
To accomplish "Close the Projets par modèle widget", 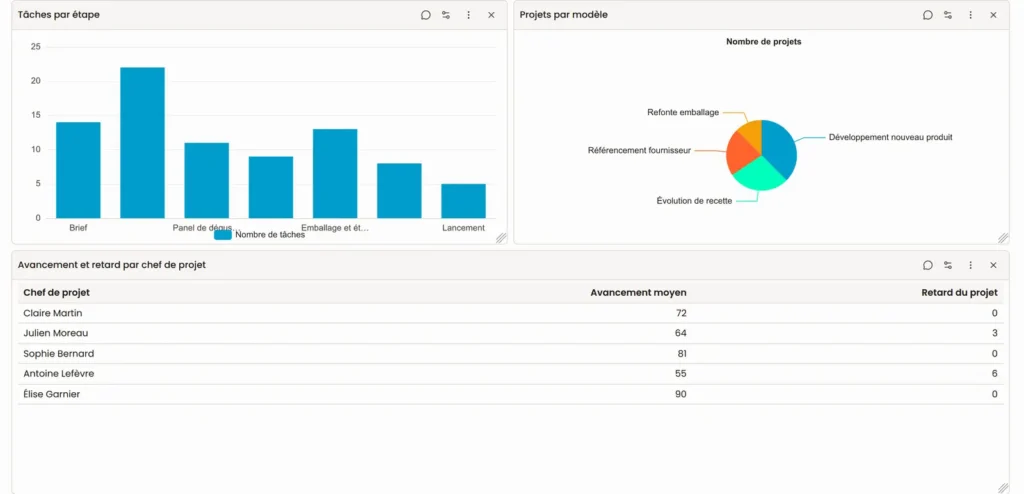I will click(993, 15).
